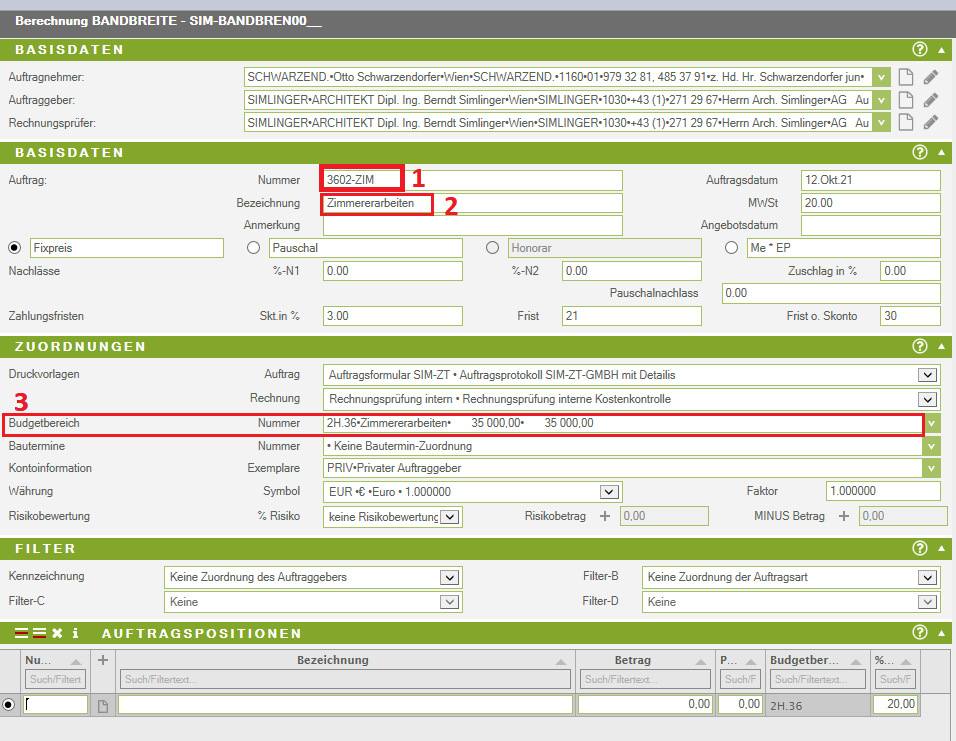This screenshot has height=741, width=956.
Task: Click the plus icon beside Risikobetrag
Action: tap(604, 516)
